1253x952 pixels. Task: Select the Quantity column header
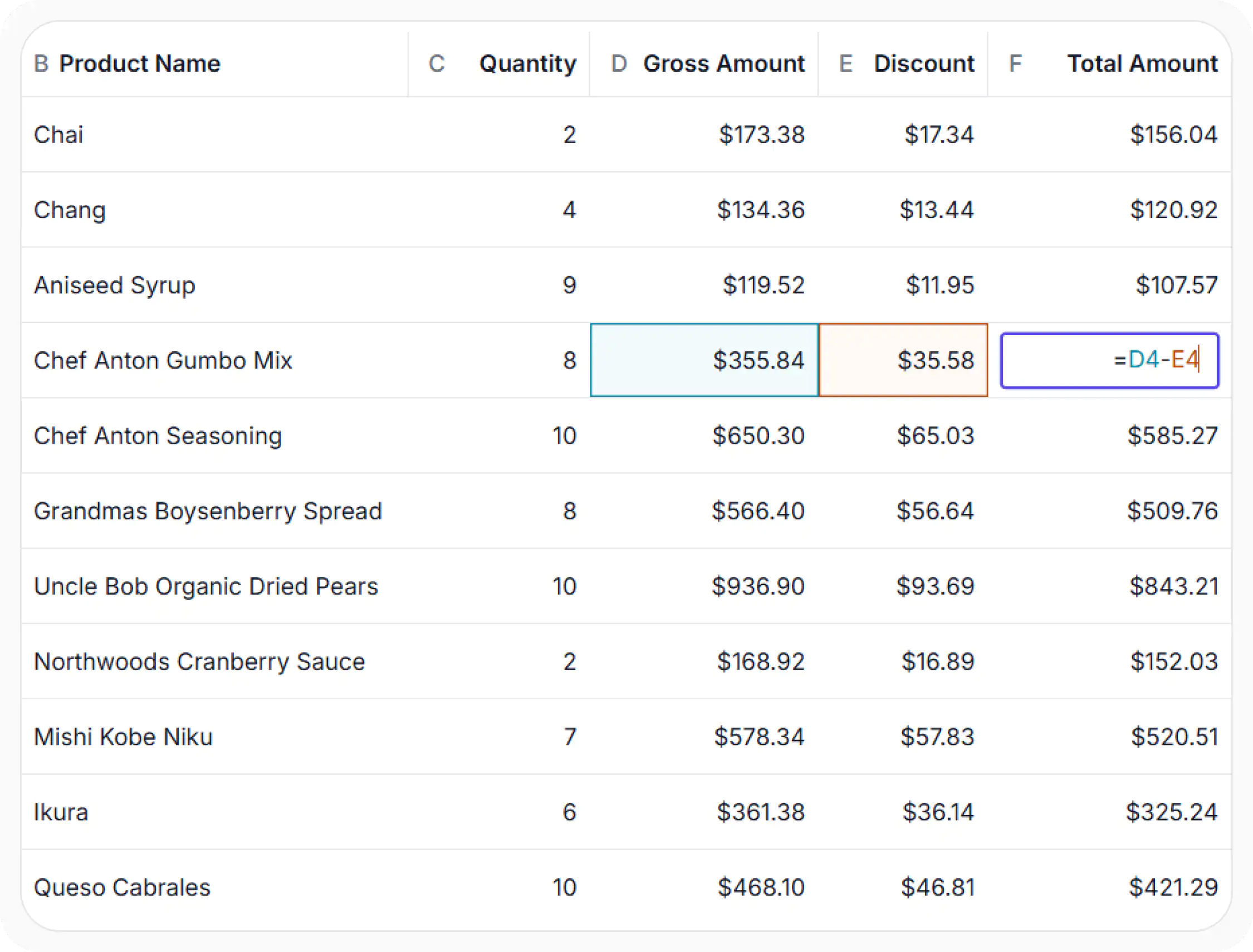coord(499,63)
